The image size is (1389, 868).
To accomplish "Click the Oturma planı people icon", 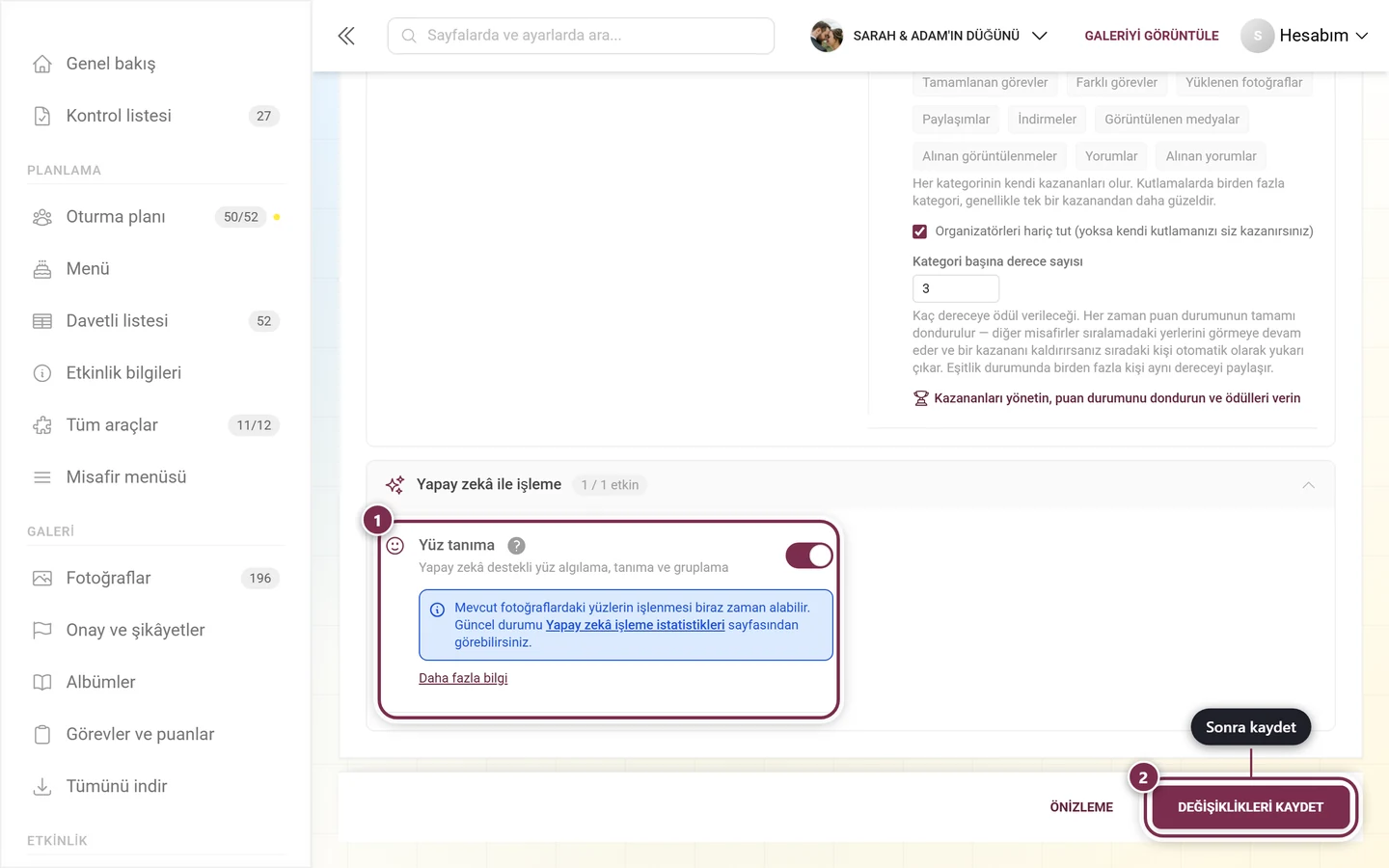I will pyautogui.click(x=42, y=217).
